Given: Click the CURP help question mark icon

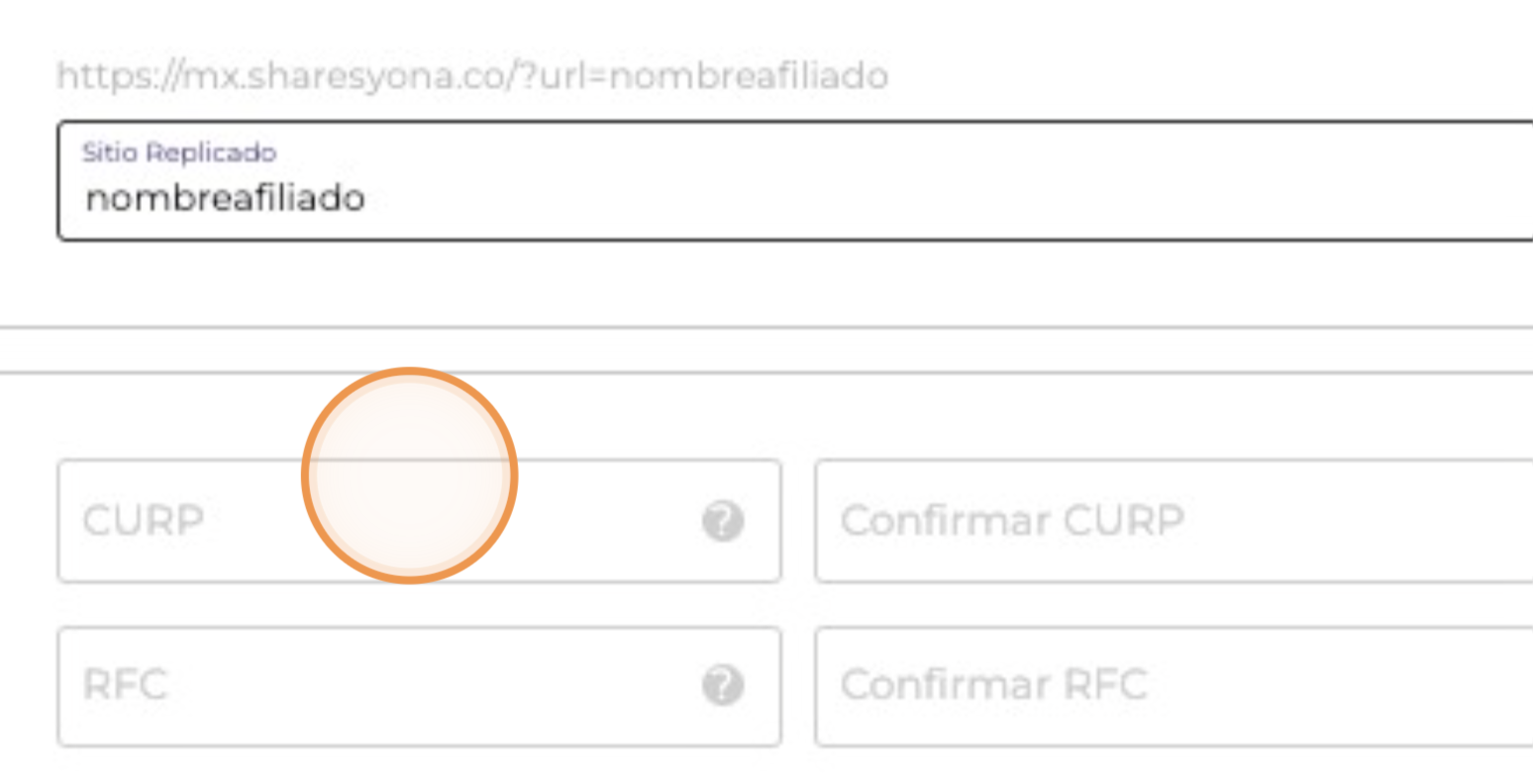Looking at the screenshot, I should point(723,521).
